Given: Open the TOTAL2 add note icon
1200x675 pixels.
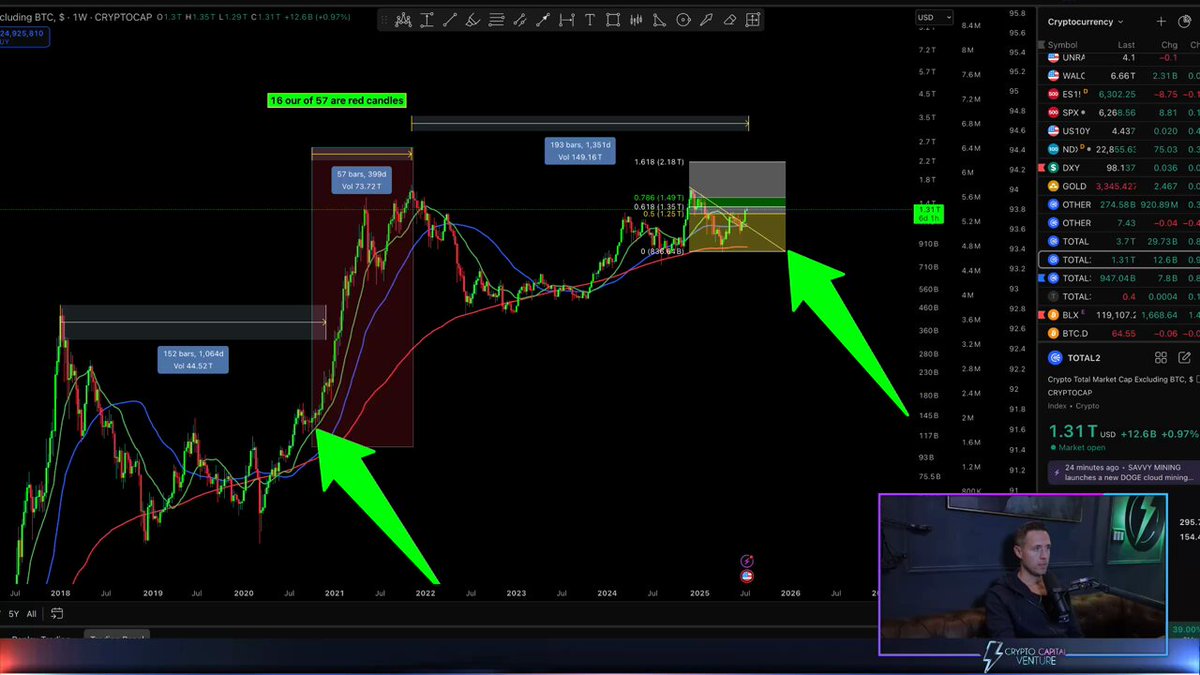Looking at the screenshot, I should coord(1185,357).
